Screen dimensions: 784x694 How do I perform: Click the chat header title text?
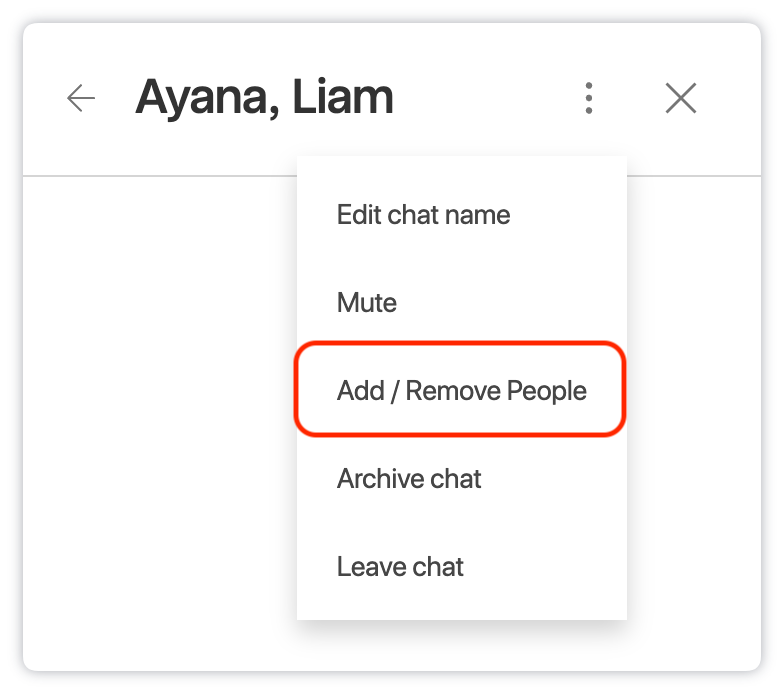click(x=264, y=98)
